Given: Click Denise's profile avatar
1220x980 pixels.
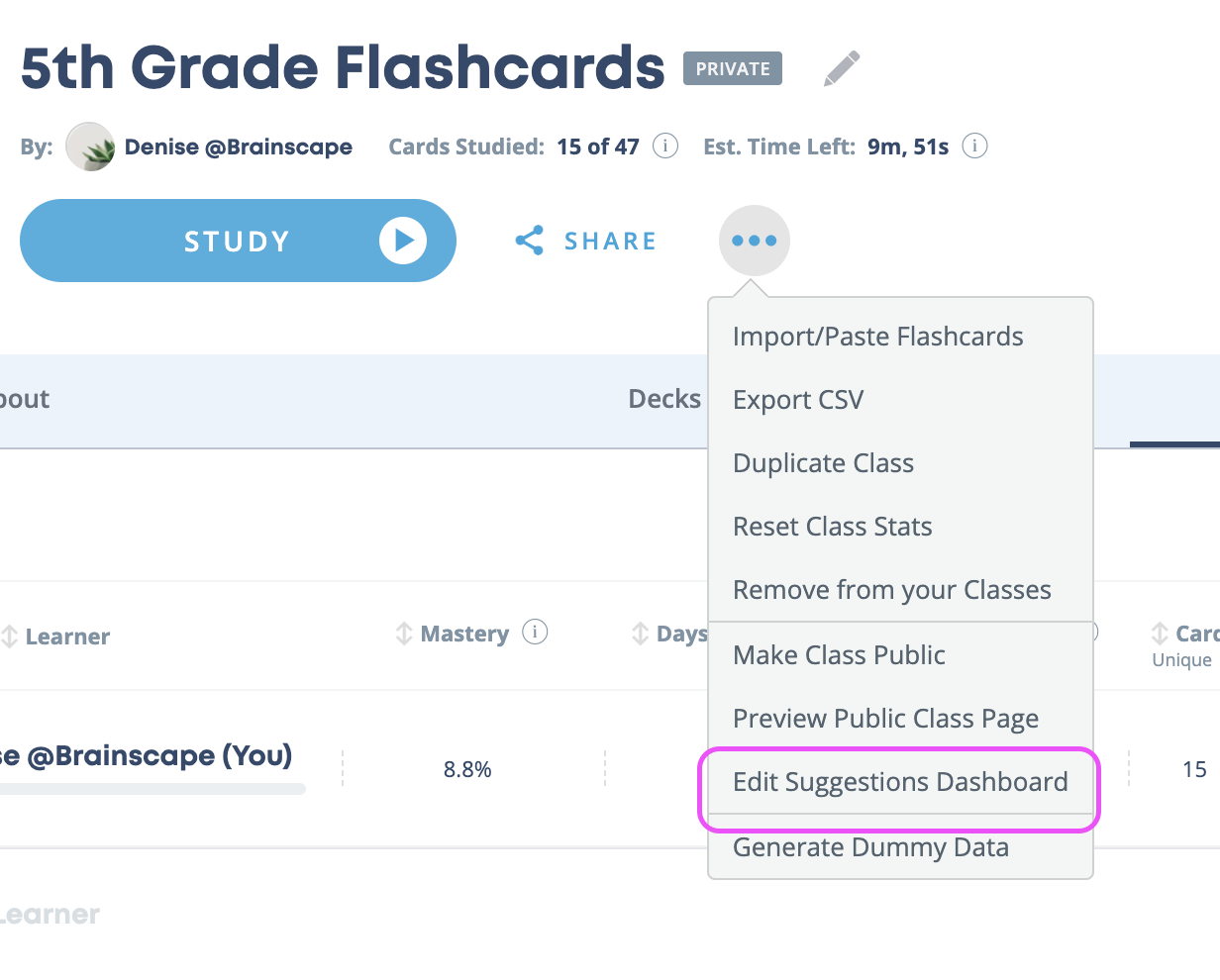Looking at the screenshot, I should point(90,147).
